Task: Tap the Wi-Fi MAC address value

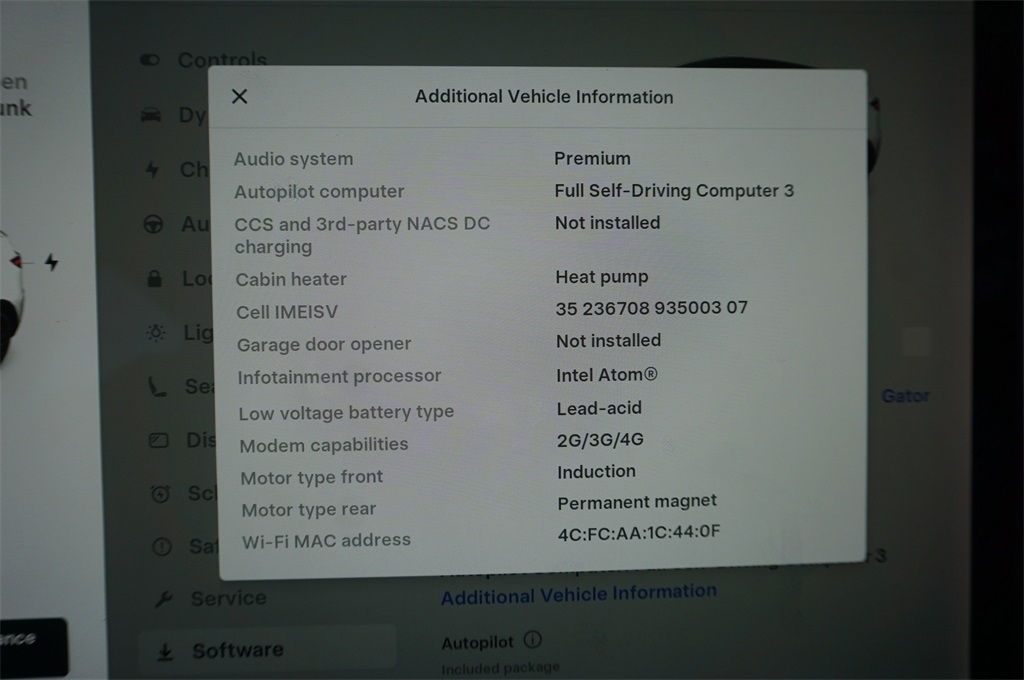Action: click(x=638, y=533)
